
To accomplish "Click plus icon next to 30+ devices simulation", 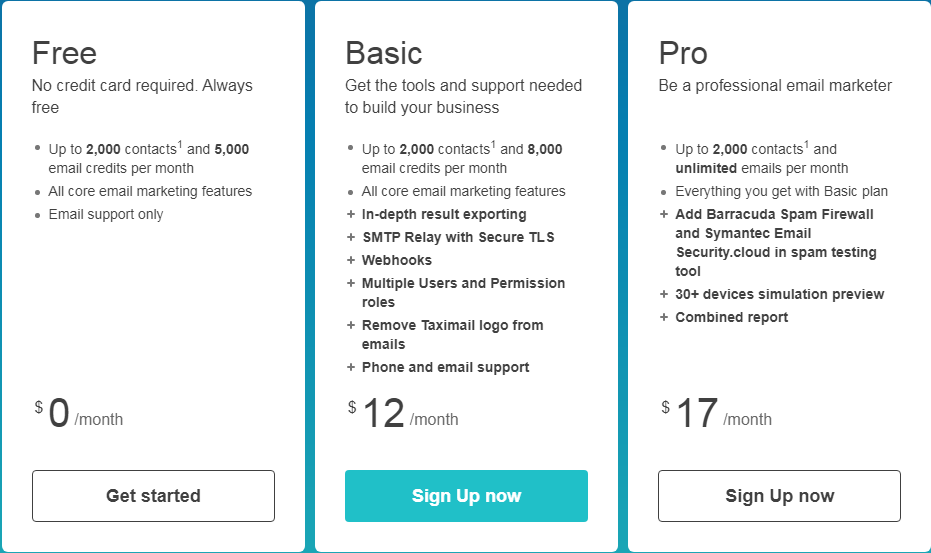I will [664, 294].
